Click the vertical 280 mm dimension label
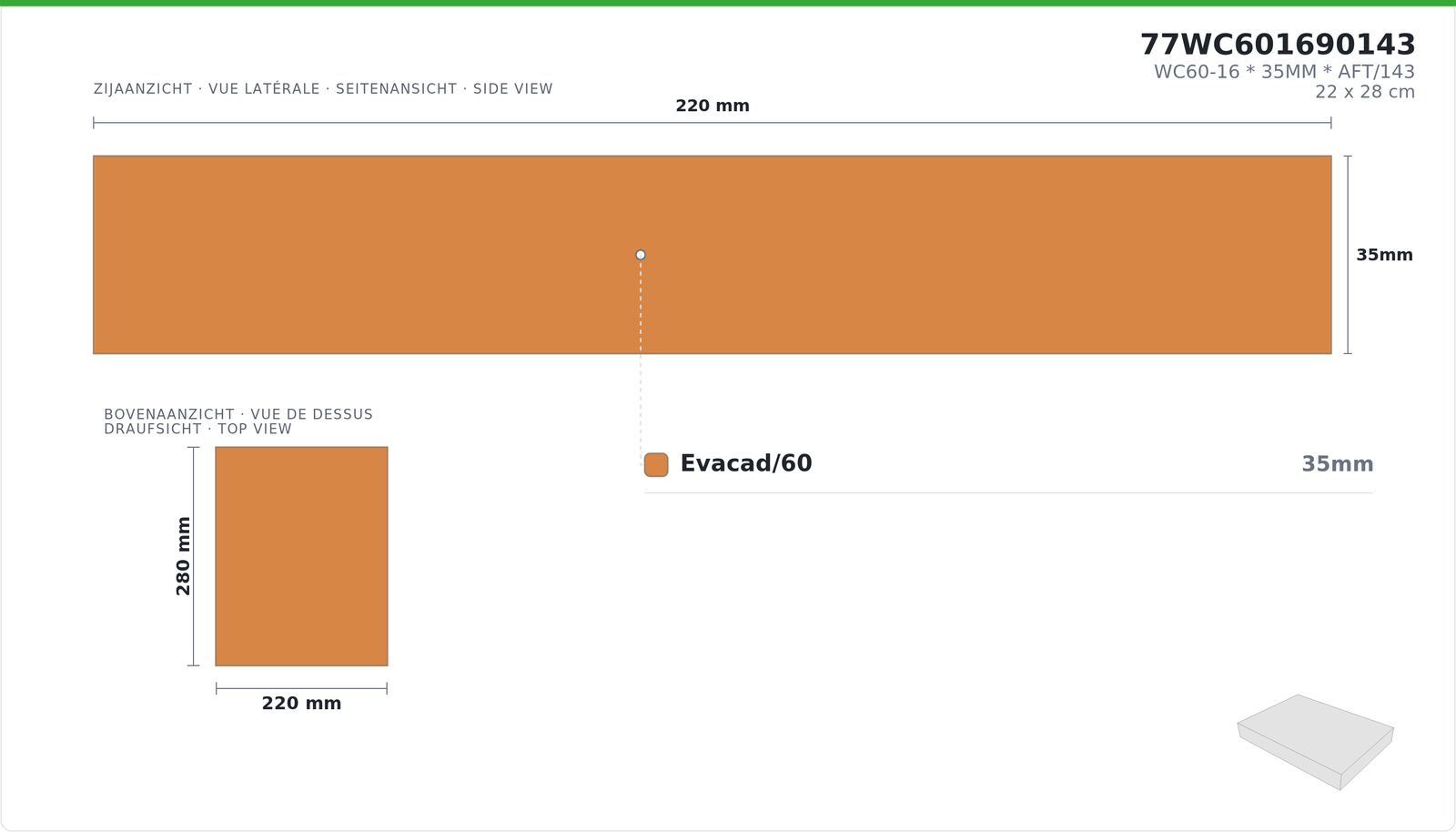The height and width of the screenshot is (832, 1456). tap(183, 556)
